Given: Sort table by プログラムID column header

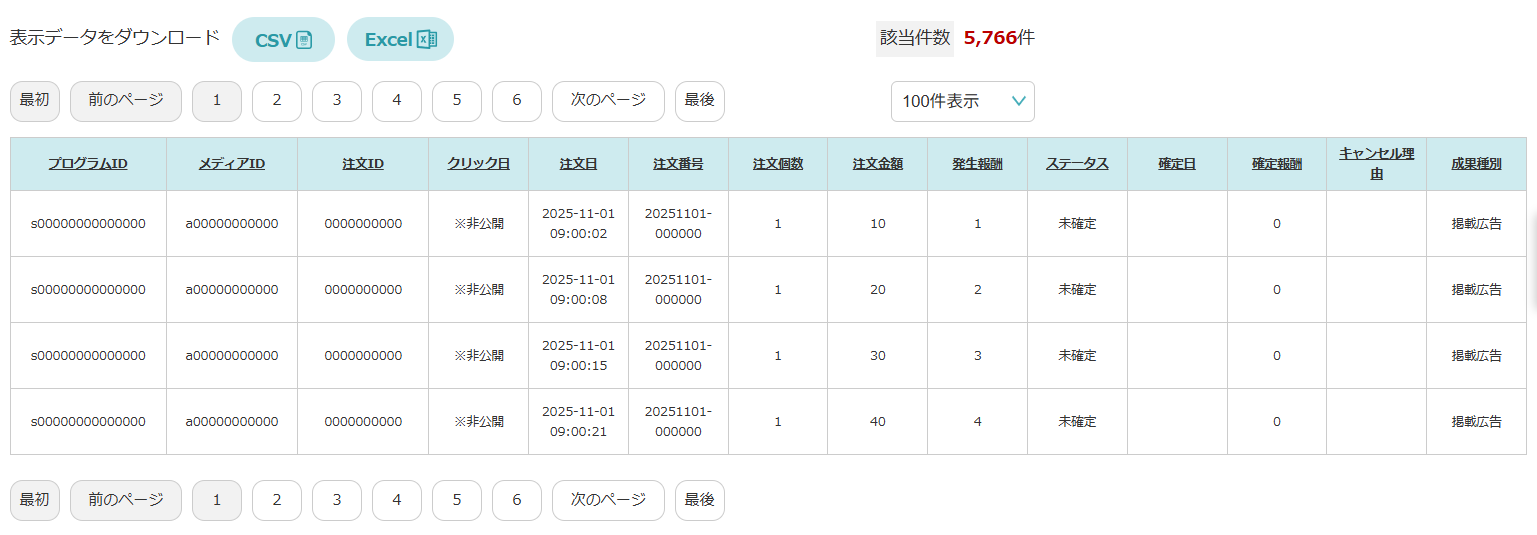Looking at the screenshot, I should pyautogui.click(x=88, y=164).
